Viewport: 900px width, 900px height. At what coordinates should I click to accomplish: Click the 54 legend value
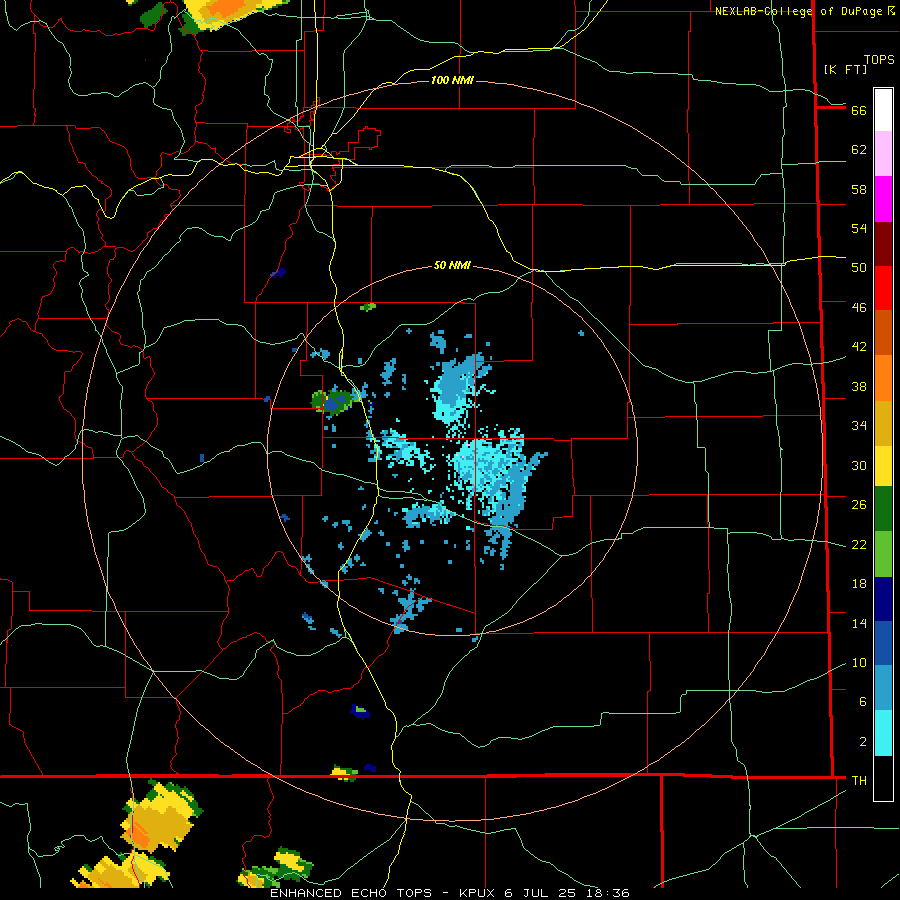click(x=859, y=228)
